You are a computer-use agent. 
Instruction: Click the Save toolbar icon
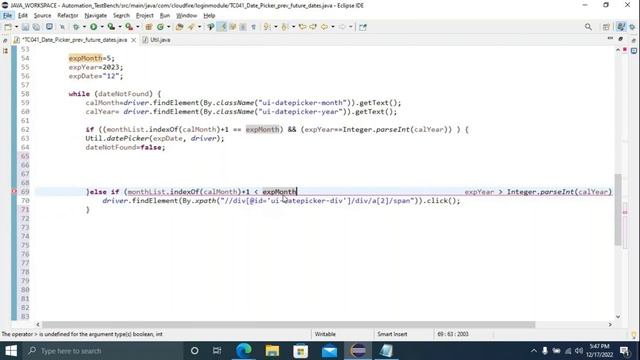tap(25, 27)
